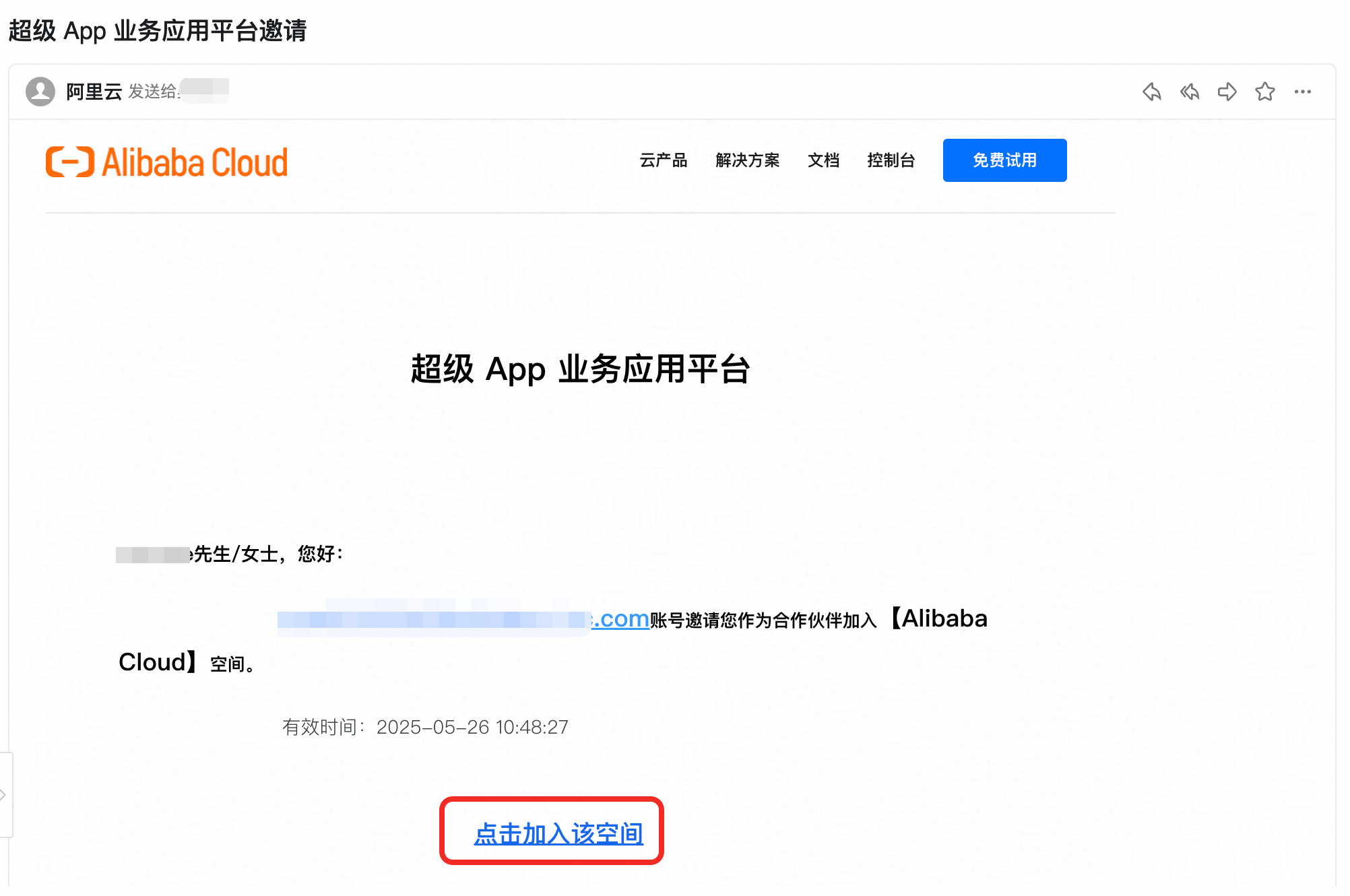Click the 免费试用 button
This screenshot has width=1350, height=896.
click(1004, 160)
